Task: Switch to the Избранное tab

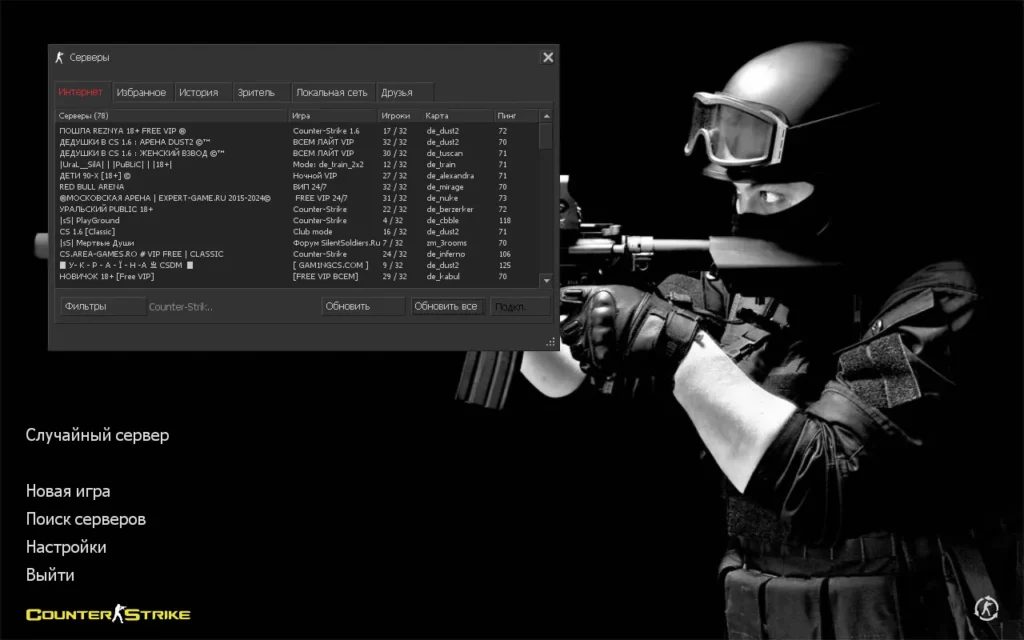Action: 143,91
